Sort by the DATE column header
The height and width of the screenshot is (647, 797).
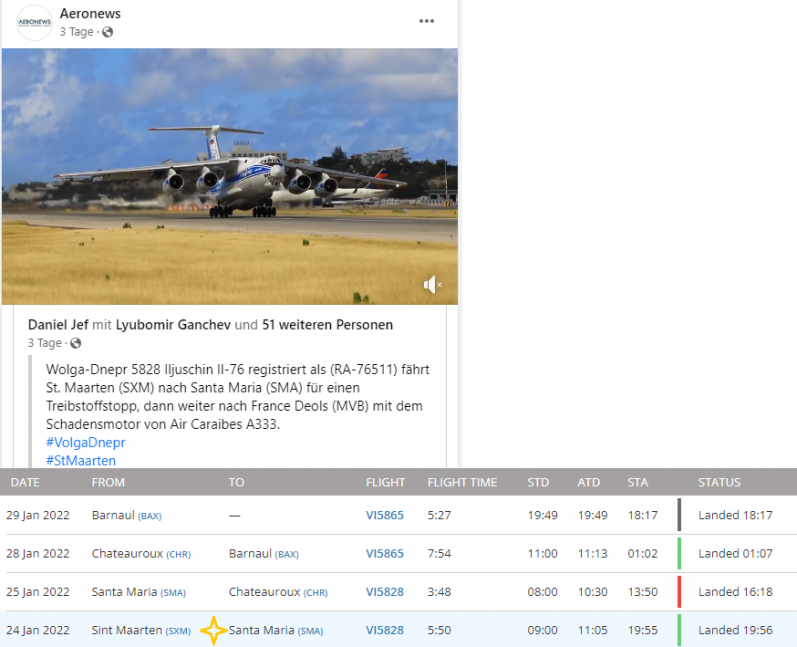click(25, 482)
